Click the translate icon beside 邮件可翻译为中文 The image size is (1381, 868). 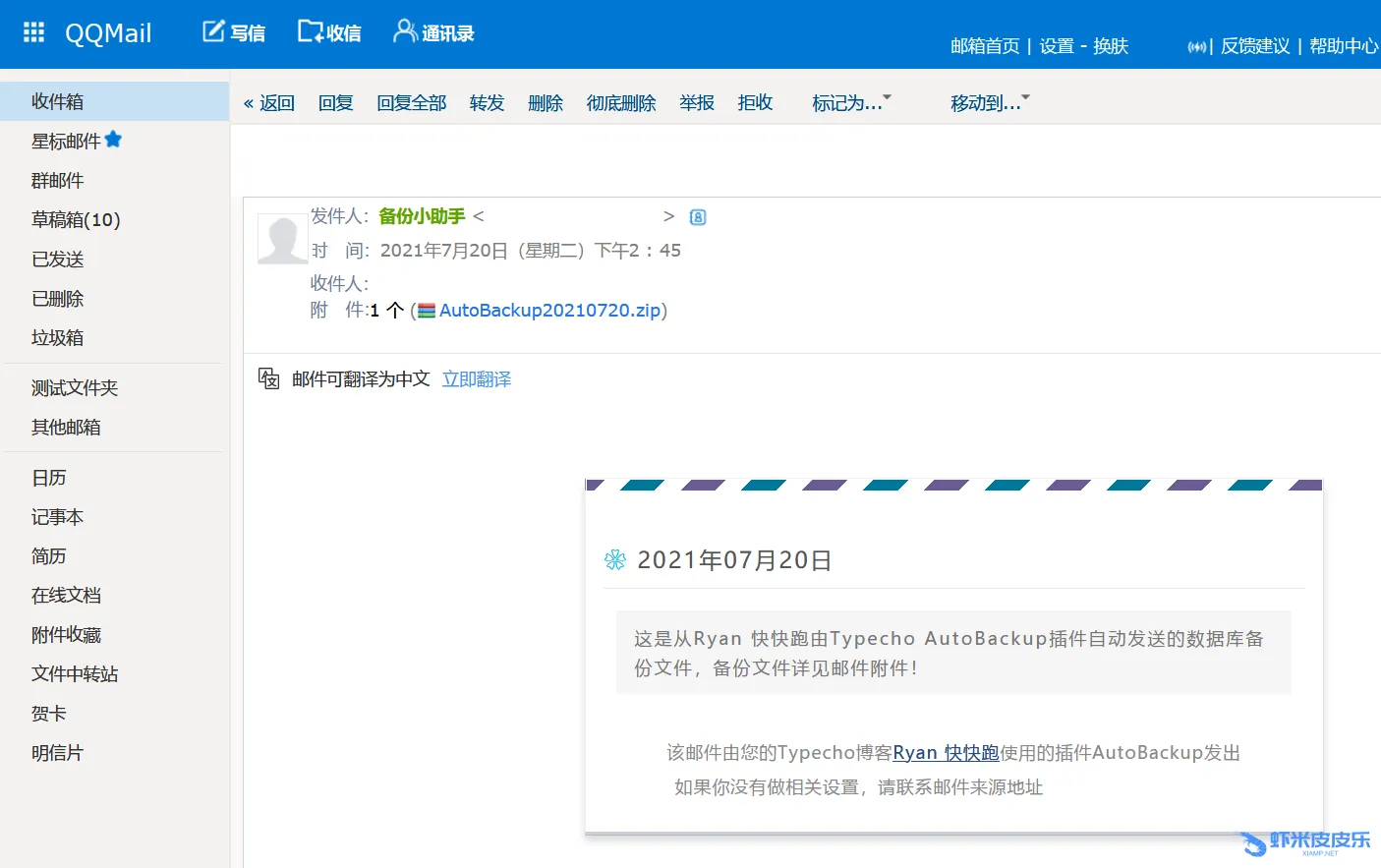268,378
